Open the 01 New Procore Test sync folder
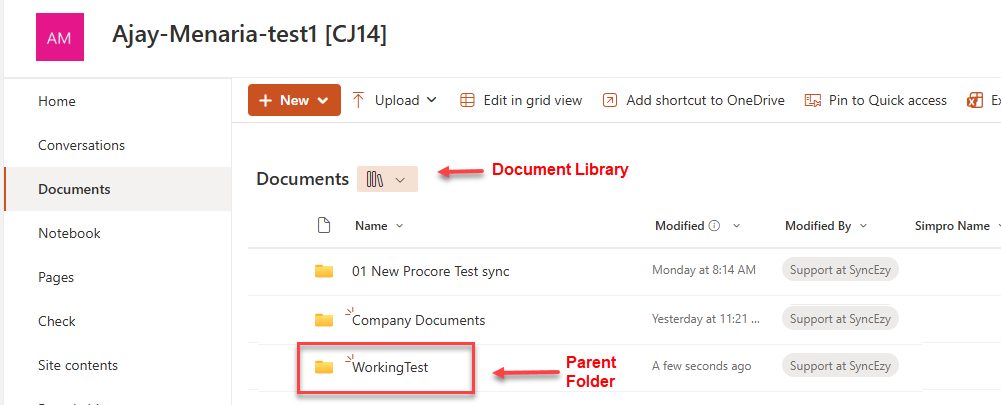The height and width of the screenshot is (405, 1001). [430, 271]
